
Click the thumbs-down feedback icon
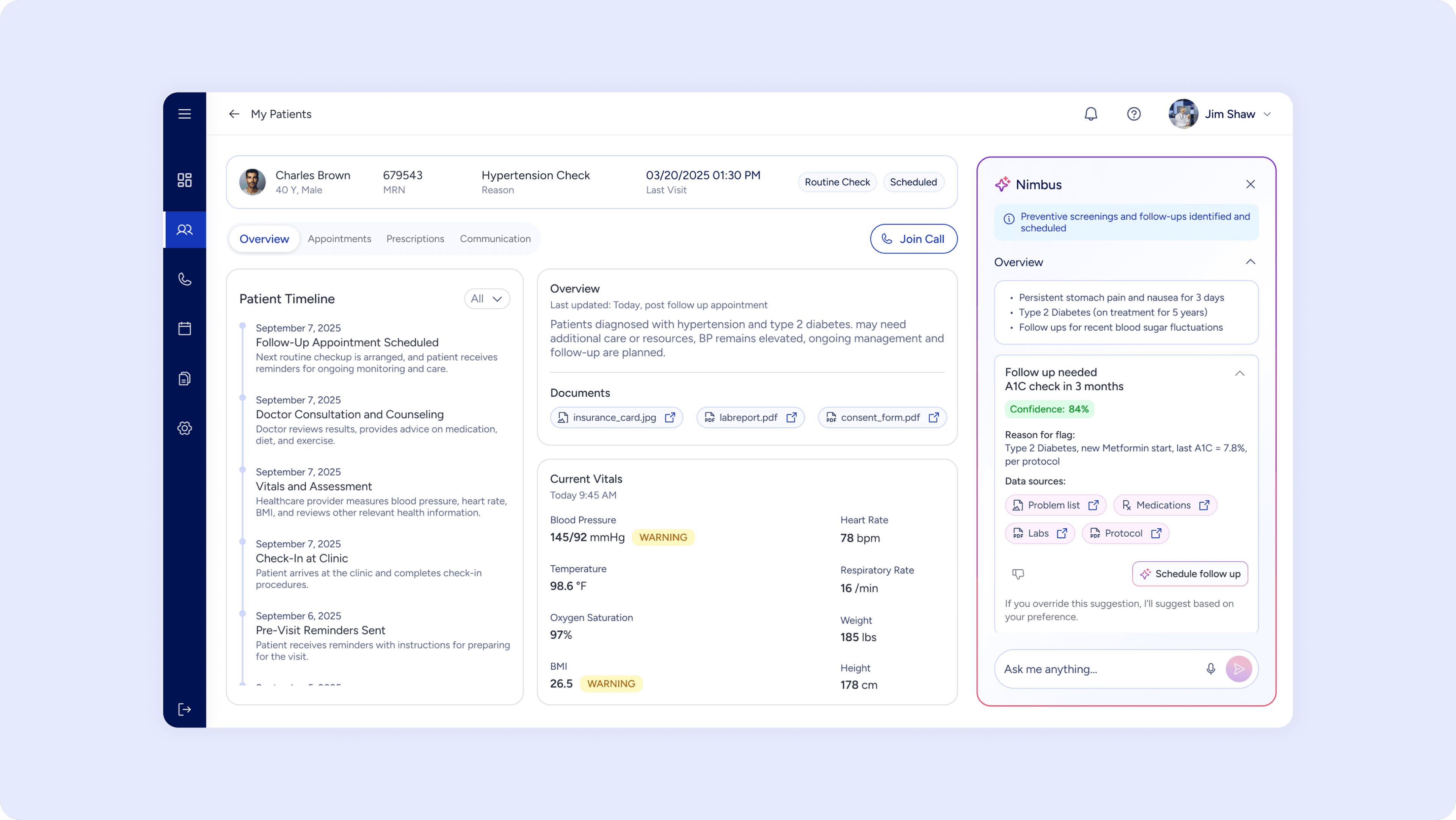coord(1017,574)
